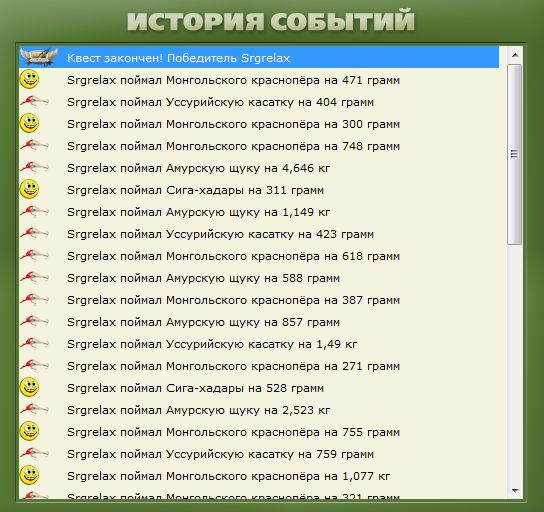Click the lure icon beside the 759 грамм касатка
This screenshot has width=544, height=512.
click(x=34, y=453)
